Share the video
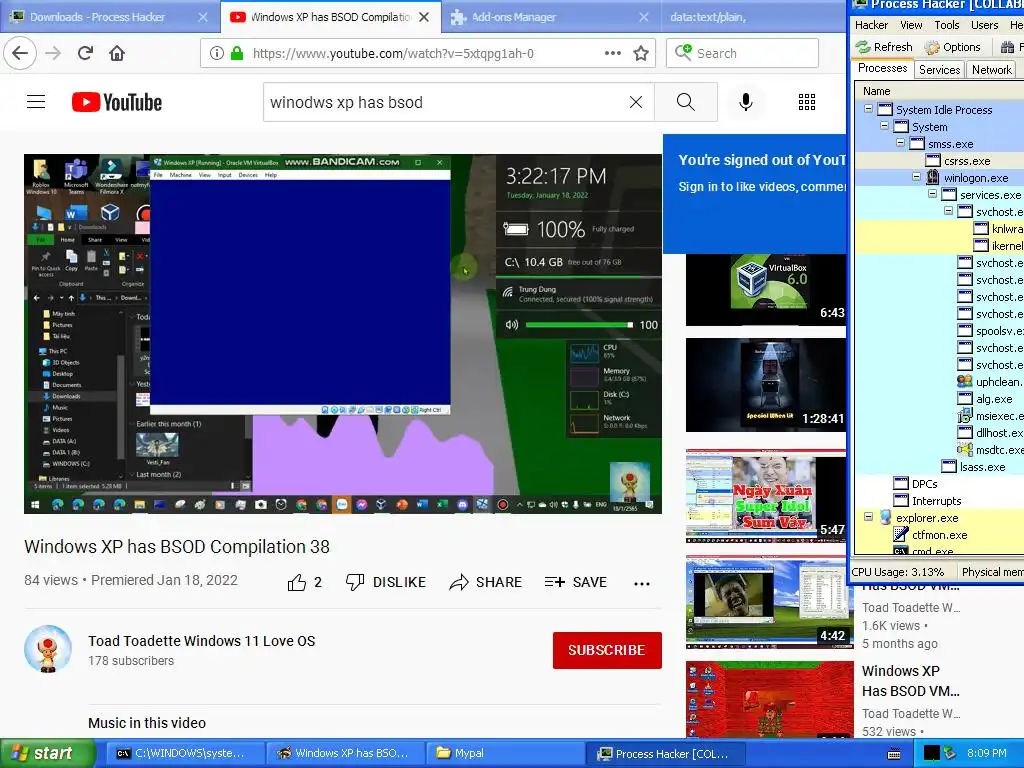The height and width of the screenshot is (768, 1024). point(485,582)
